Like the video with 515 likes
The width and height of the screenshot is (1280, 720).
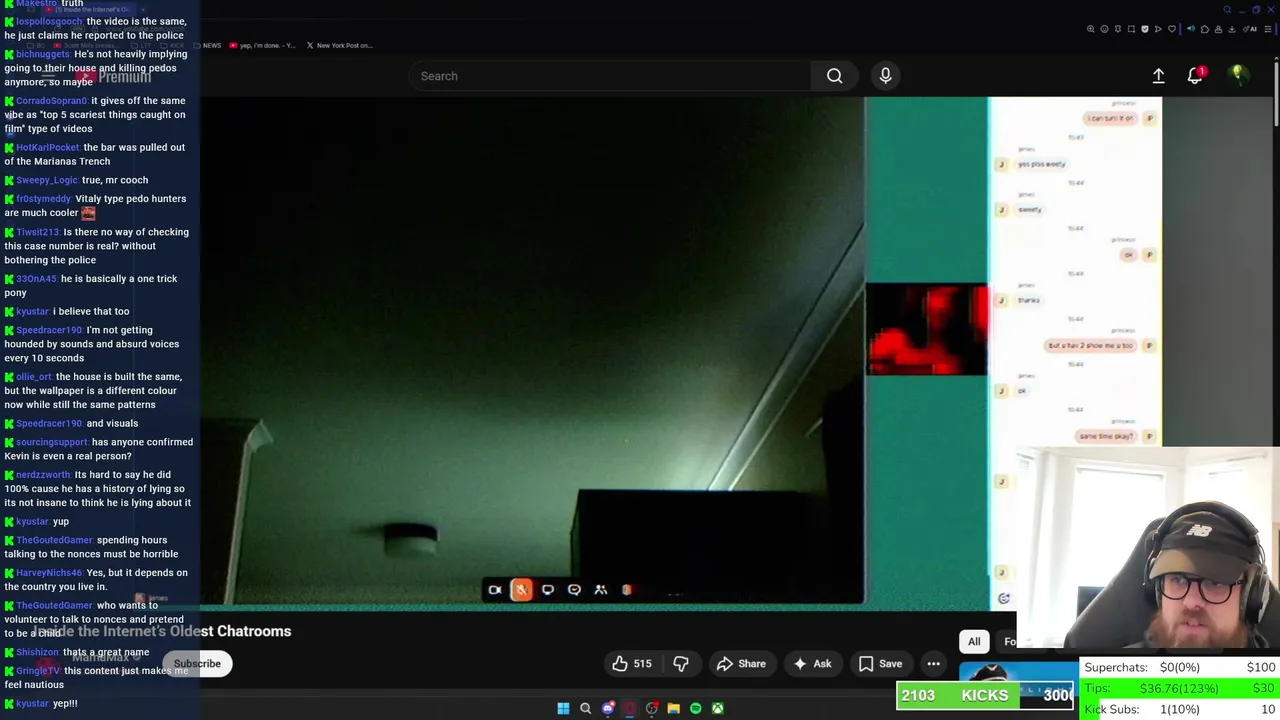(632, 664)
